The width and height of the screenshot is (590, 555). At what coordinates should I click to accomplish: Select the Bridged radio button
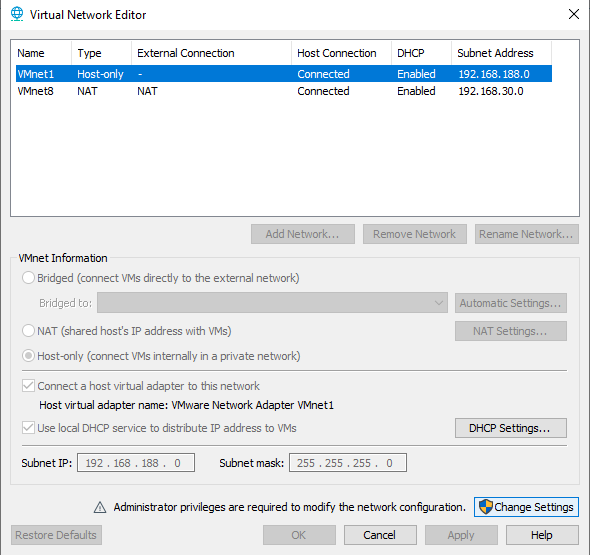tap(28, 278)
